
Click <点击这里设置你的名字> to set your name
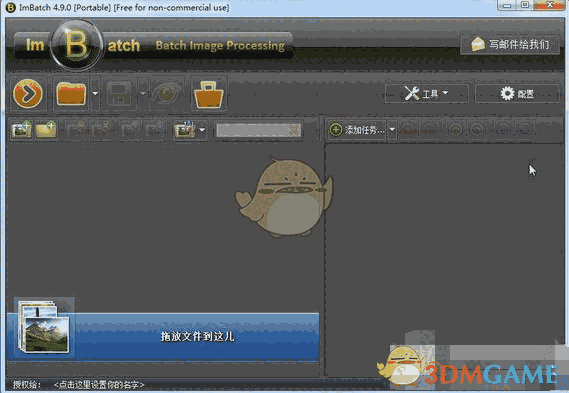(99, 384)
